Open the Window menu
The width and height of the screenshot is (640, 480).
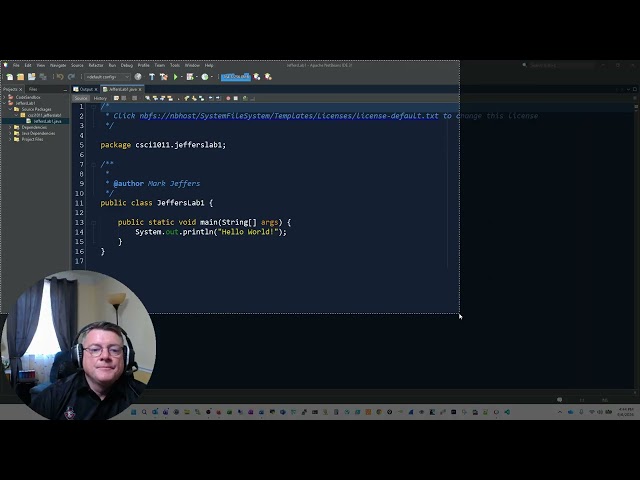pyautogui.click(x=192, y=65)
